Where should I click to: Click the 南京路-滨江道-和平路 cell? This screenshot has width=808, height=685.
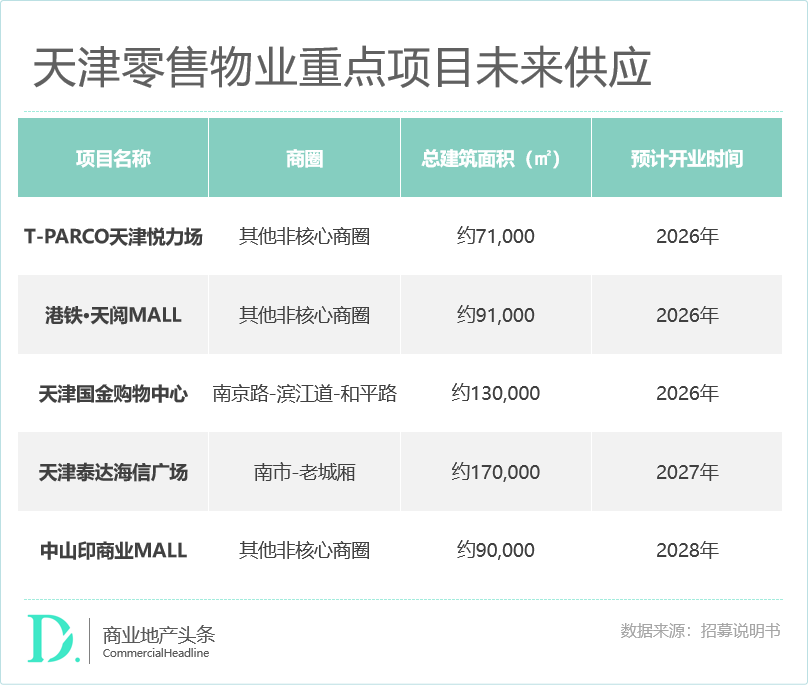click(x=305, y=394)
